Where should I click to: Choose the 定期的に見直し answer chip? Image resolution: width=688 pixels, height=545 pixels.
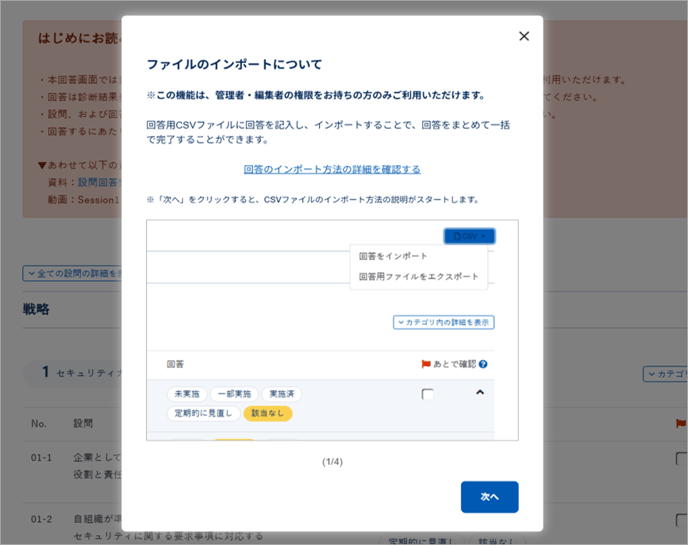click(203, 413)
